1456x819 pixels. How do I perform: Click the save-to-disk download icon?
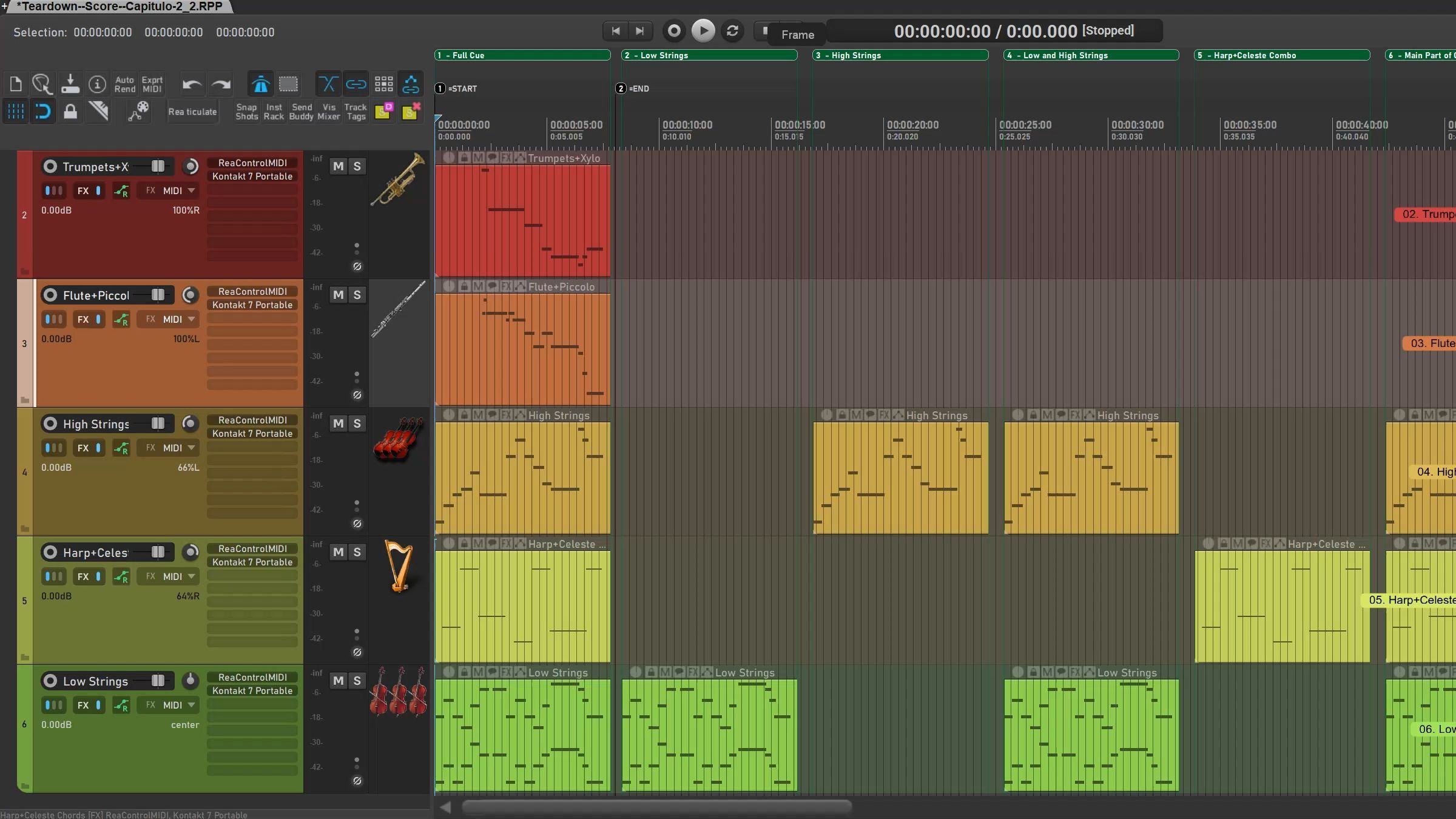[x=70, y=84]
